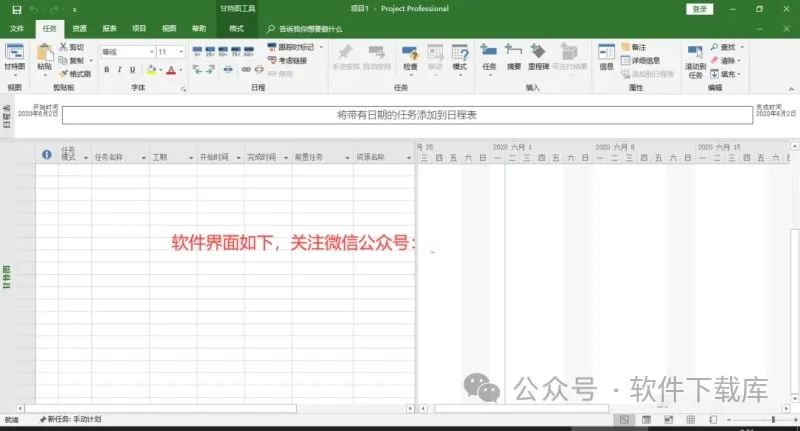800x431 pixels.
Task: Toggle Italic formatting
Action: click(119, 69)
